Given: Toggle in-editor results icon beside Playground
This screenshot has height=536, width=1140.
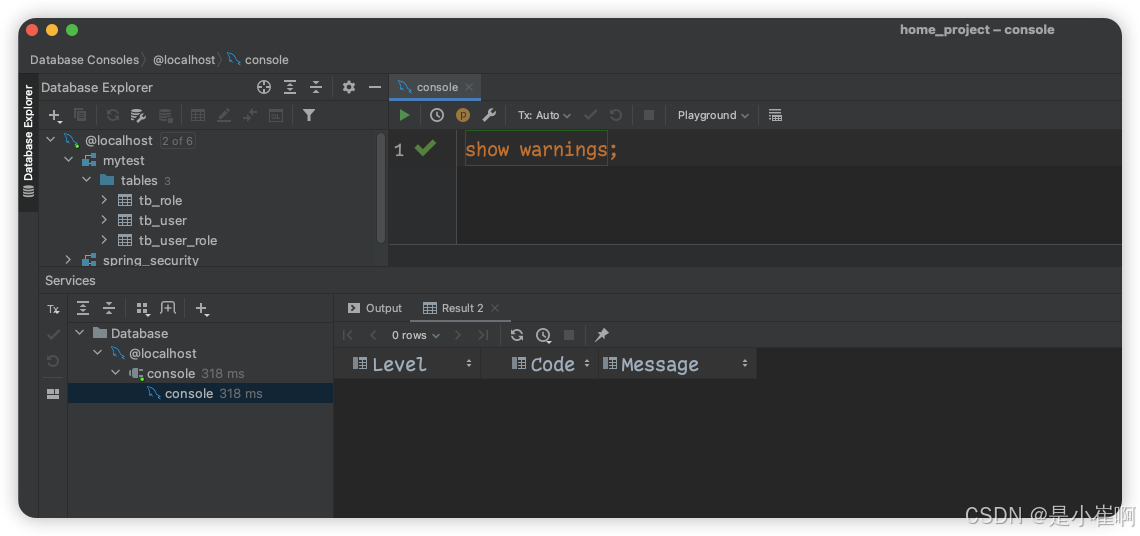Looking at the screenshot, I should coord(775,115).
